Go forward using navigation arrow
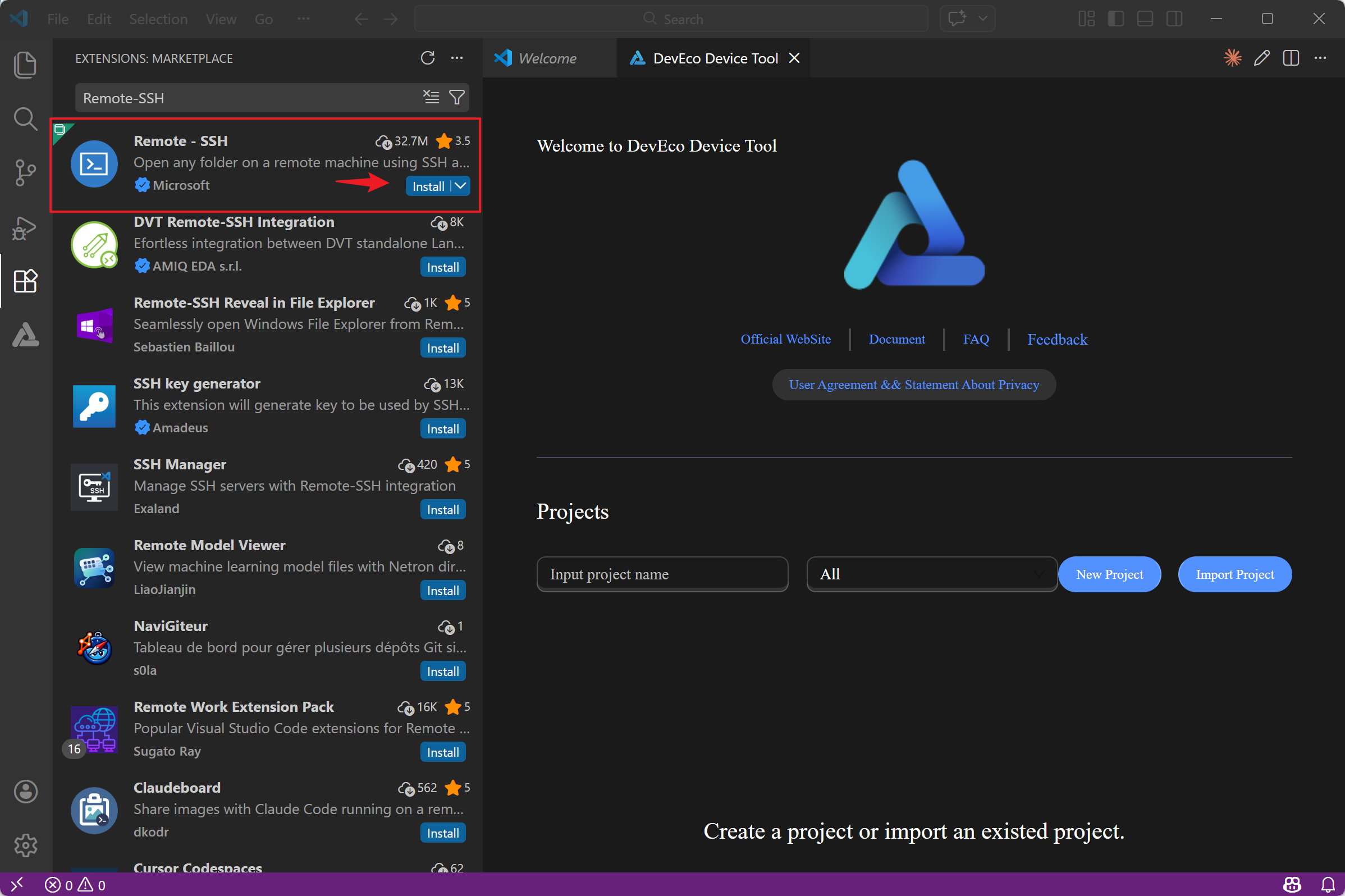 [391, 19]
